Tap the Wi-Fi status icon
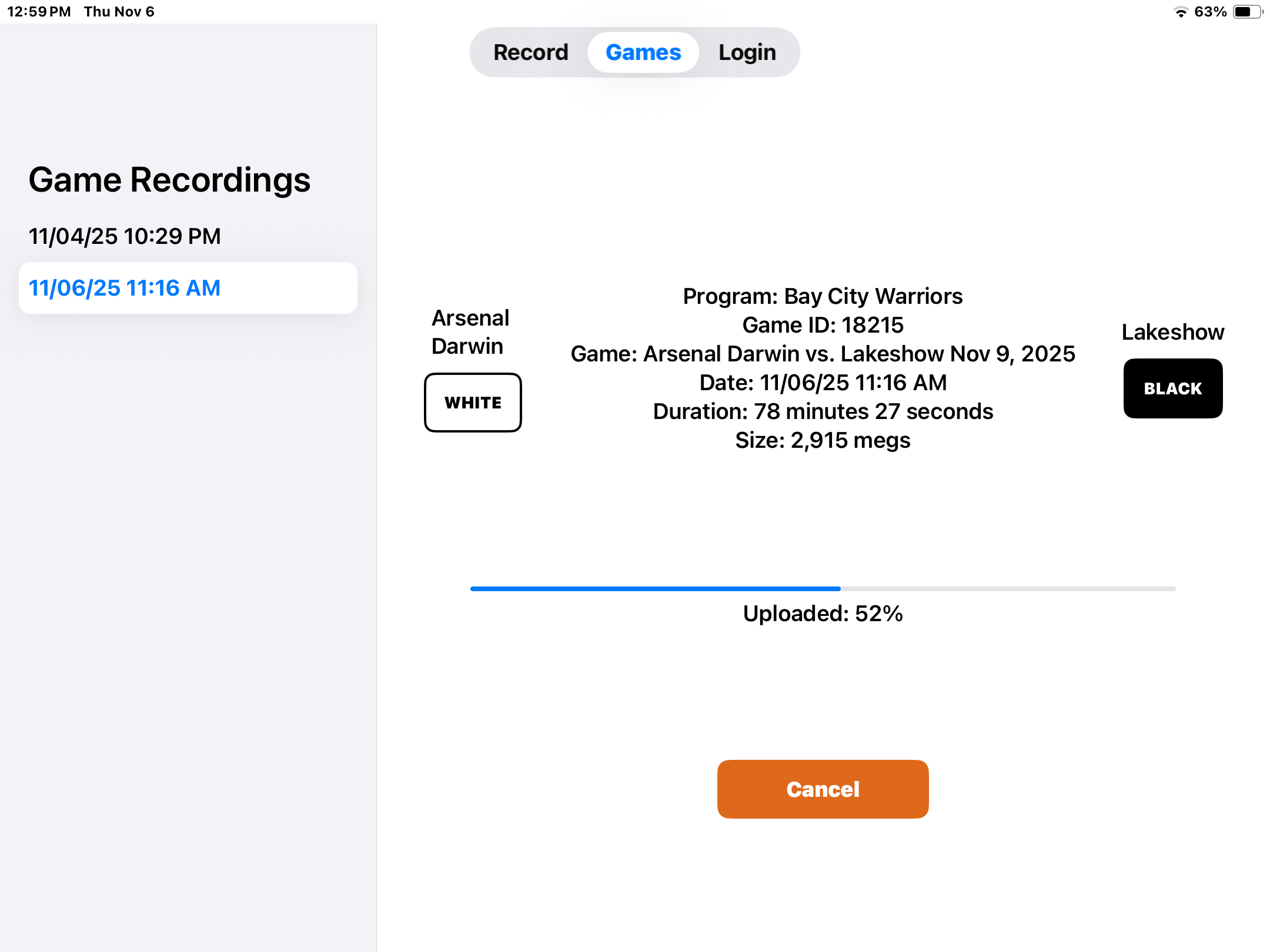Viewport: 1270px width, 952px height. 1181,12
